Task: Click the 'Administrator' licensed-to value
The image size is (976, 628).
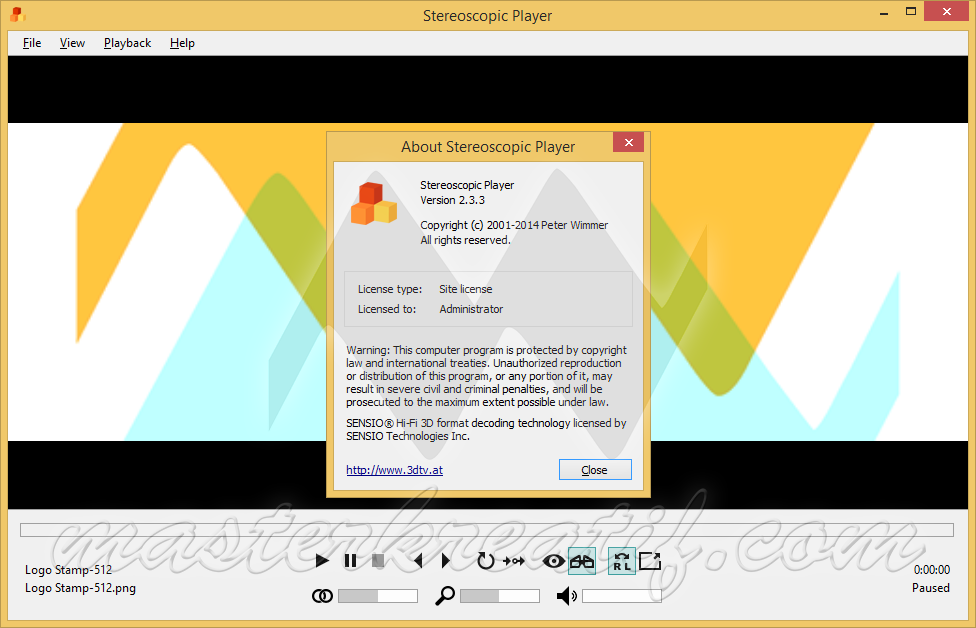Action: [471, 309]
